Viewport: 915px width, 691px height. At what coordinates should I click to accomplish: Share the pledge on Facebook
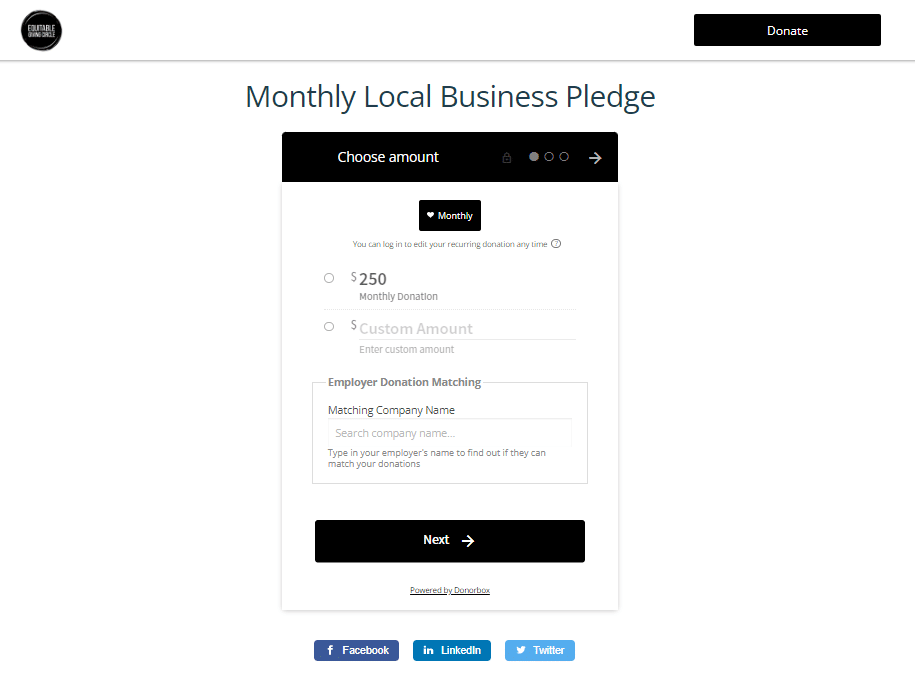coord(356,650)
